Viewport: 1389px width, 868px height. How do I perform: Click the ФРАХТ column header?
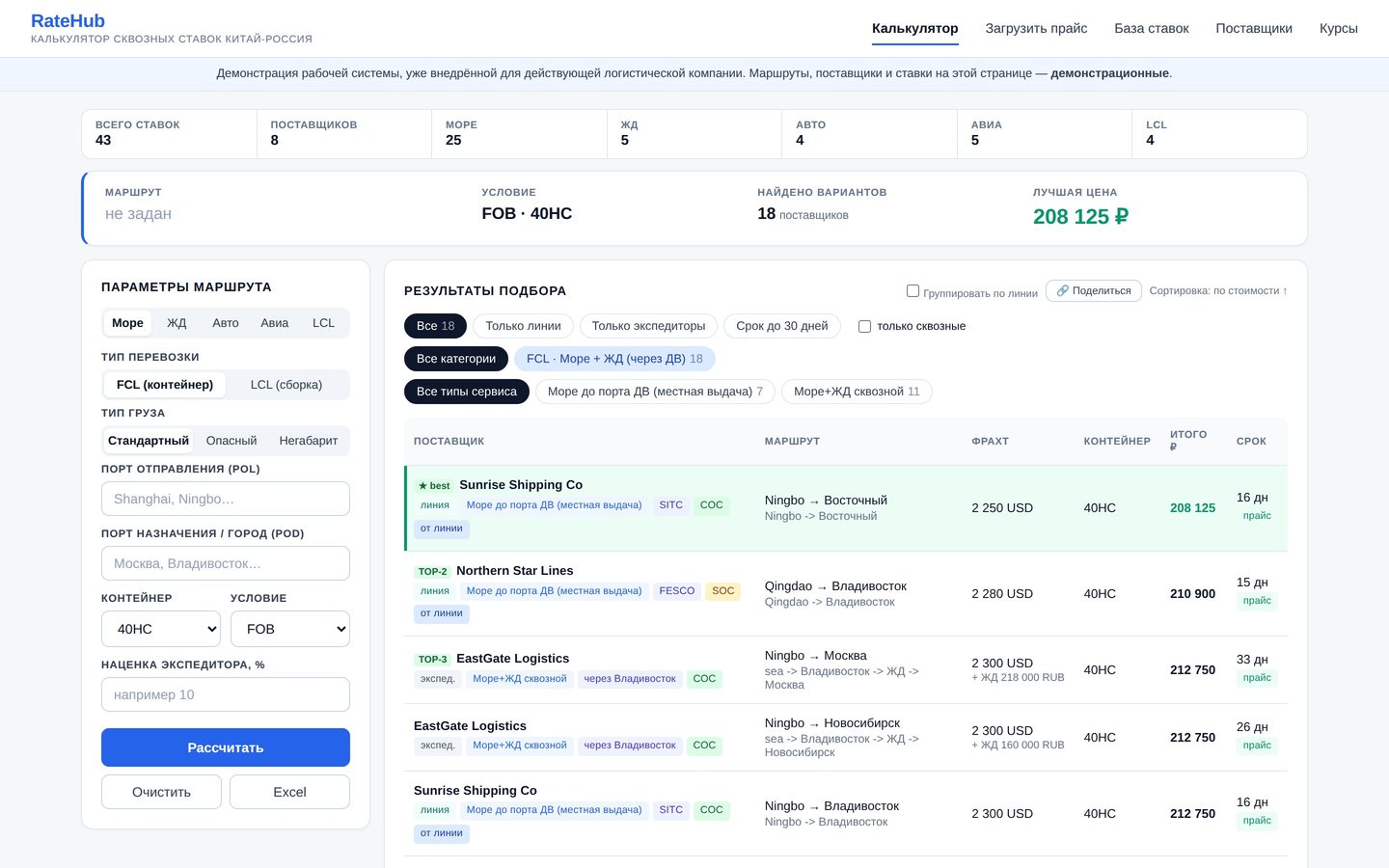(990, 442)
